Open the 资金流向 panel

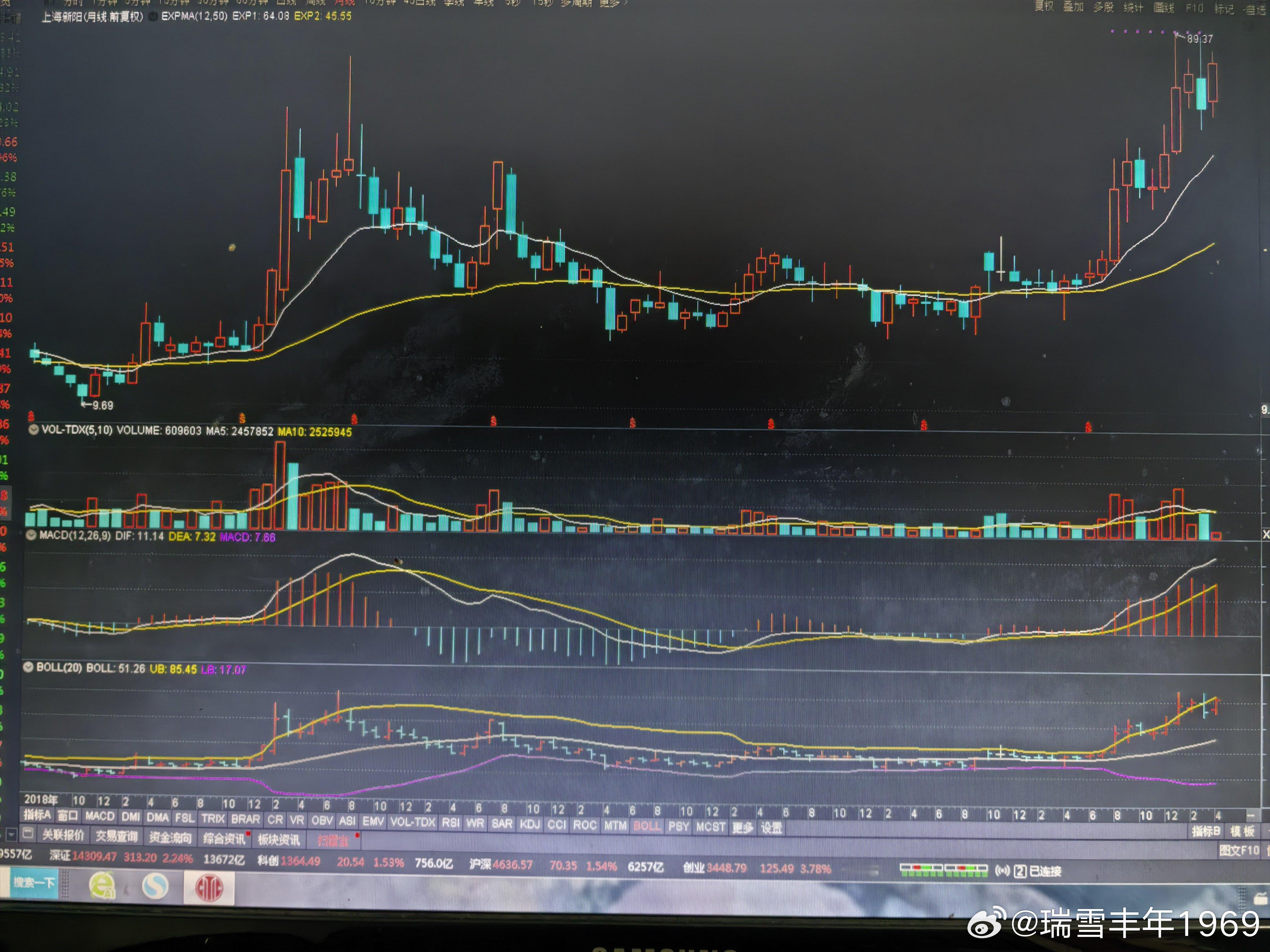[171, 837]
